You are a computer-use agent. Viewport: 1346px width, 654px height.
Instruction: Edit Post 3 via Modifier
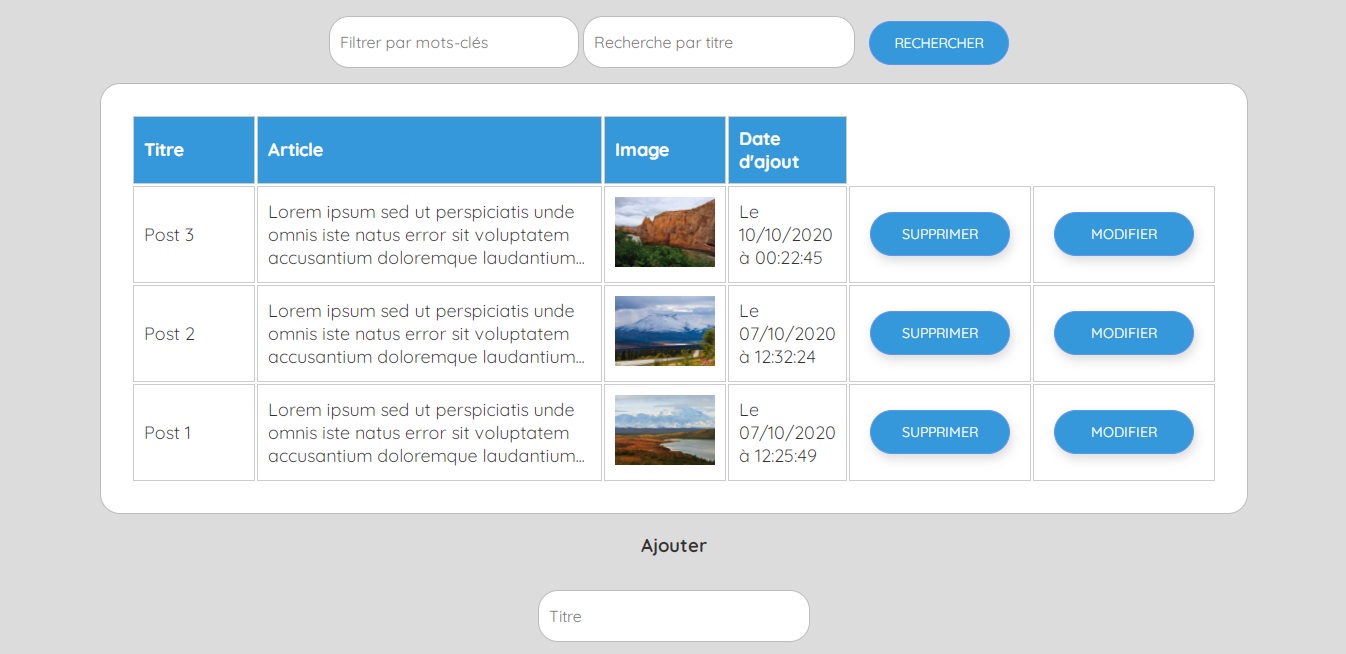coord(1123,234)
